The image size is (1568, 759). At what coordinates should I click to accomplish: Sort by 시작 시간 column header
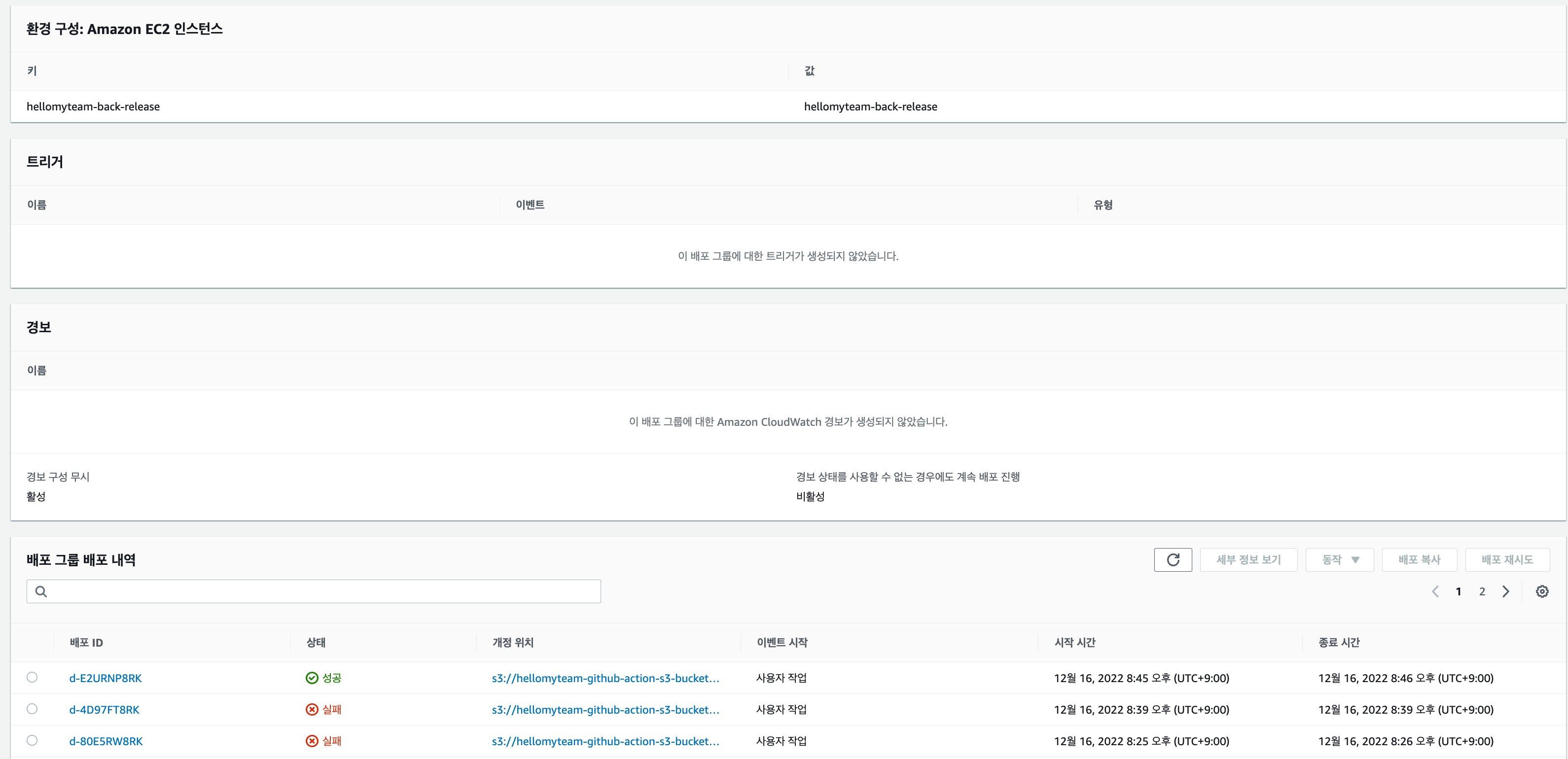[x=1074, y=642]
